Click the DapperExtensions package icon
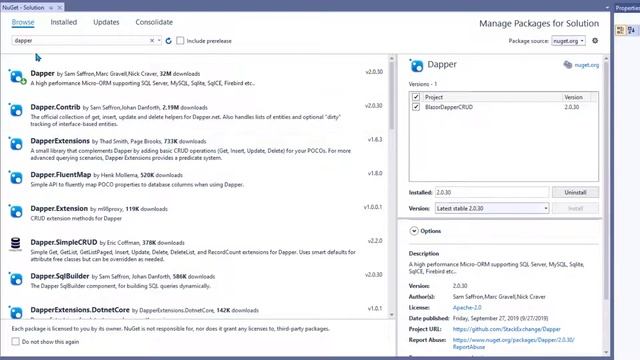The width and height of the screenshot is (640, 360). click(x=16, y=144)
